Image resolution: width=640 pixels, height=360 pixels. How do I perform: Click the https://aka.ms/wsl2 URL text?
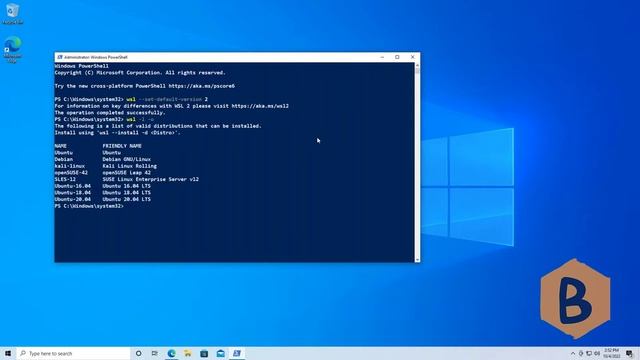[x=260, y=106]
